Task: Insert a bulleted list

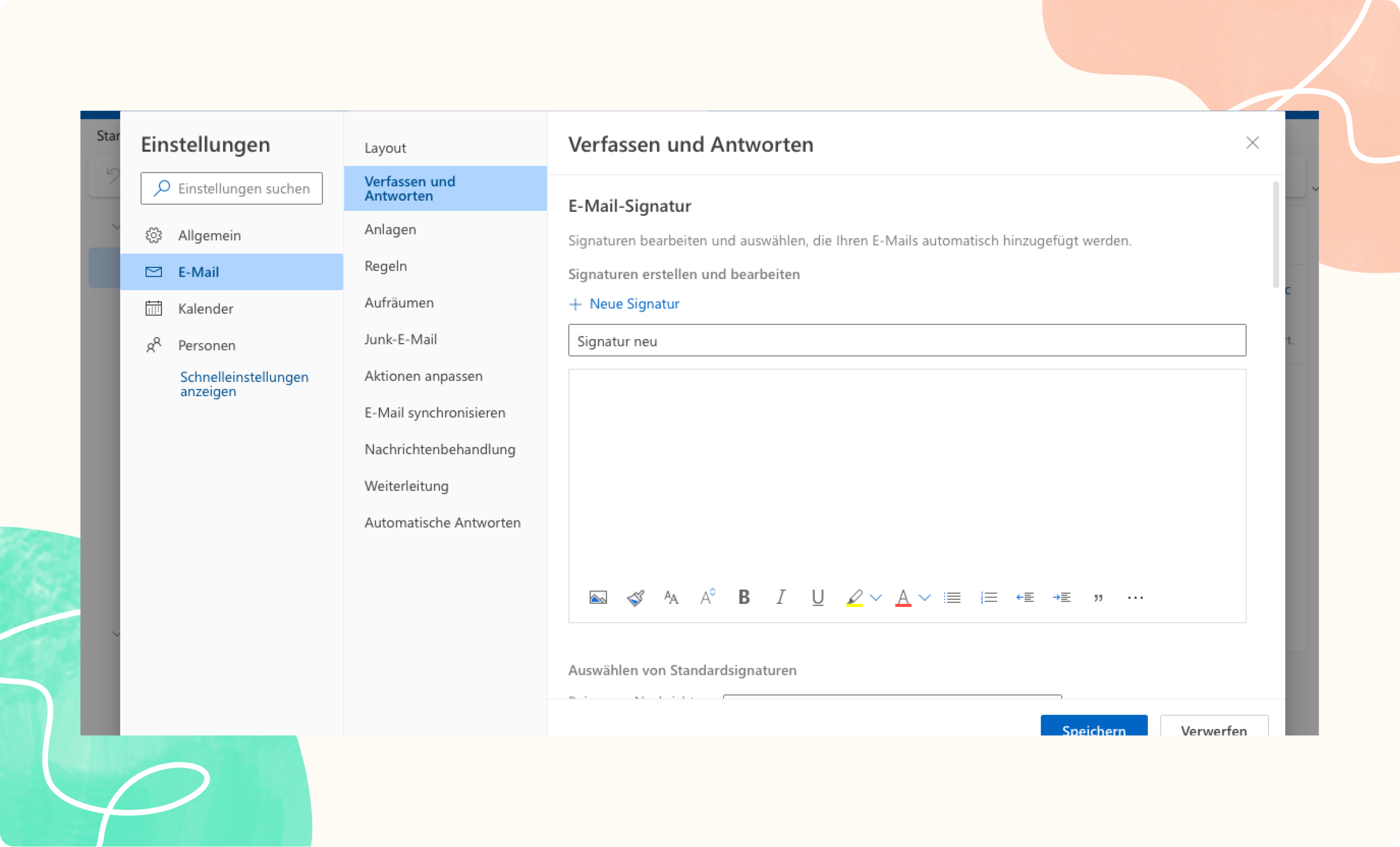Action: point(952,597)
